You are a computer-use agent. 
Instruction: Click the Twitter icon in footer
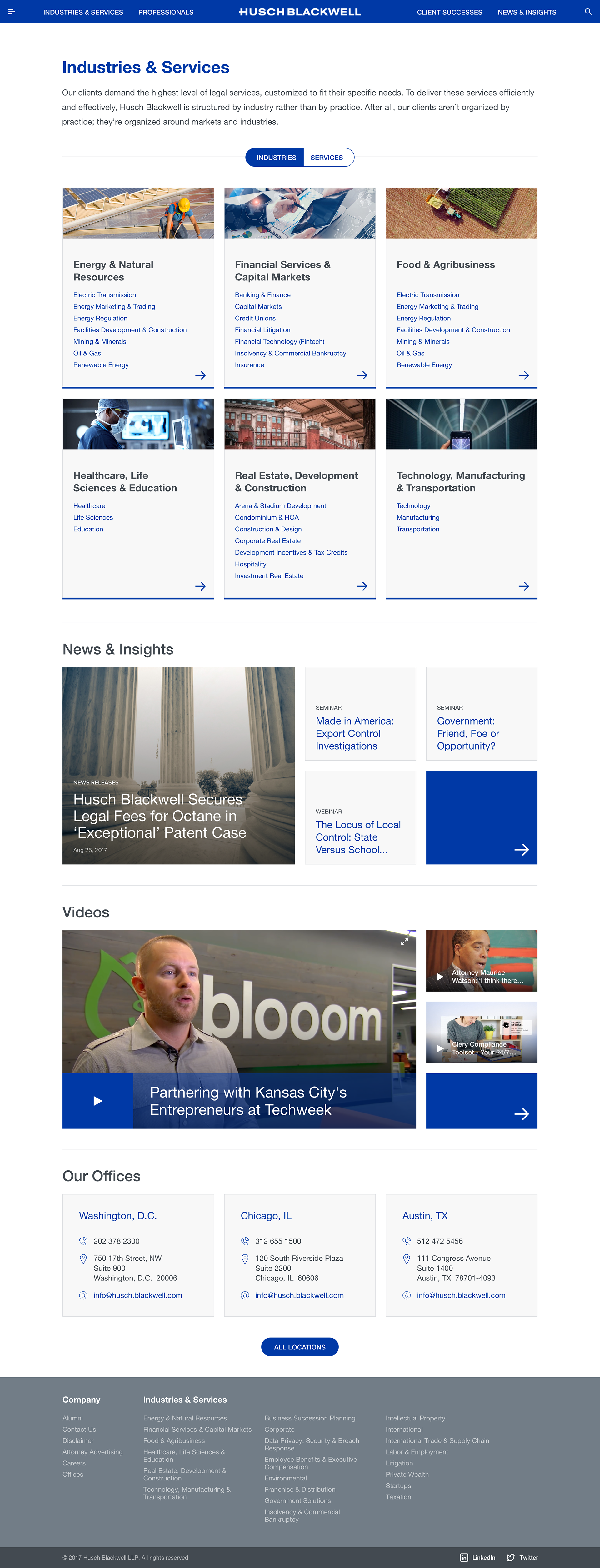point(511,1558)
